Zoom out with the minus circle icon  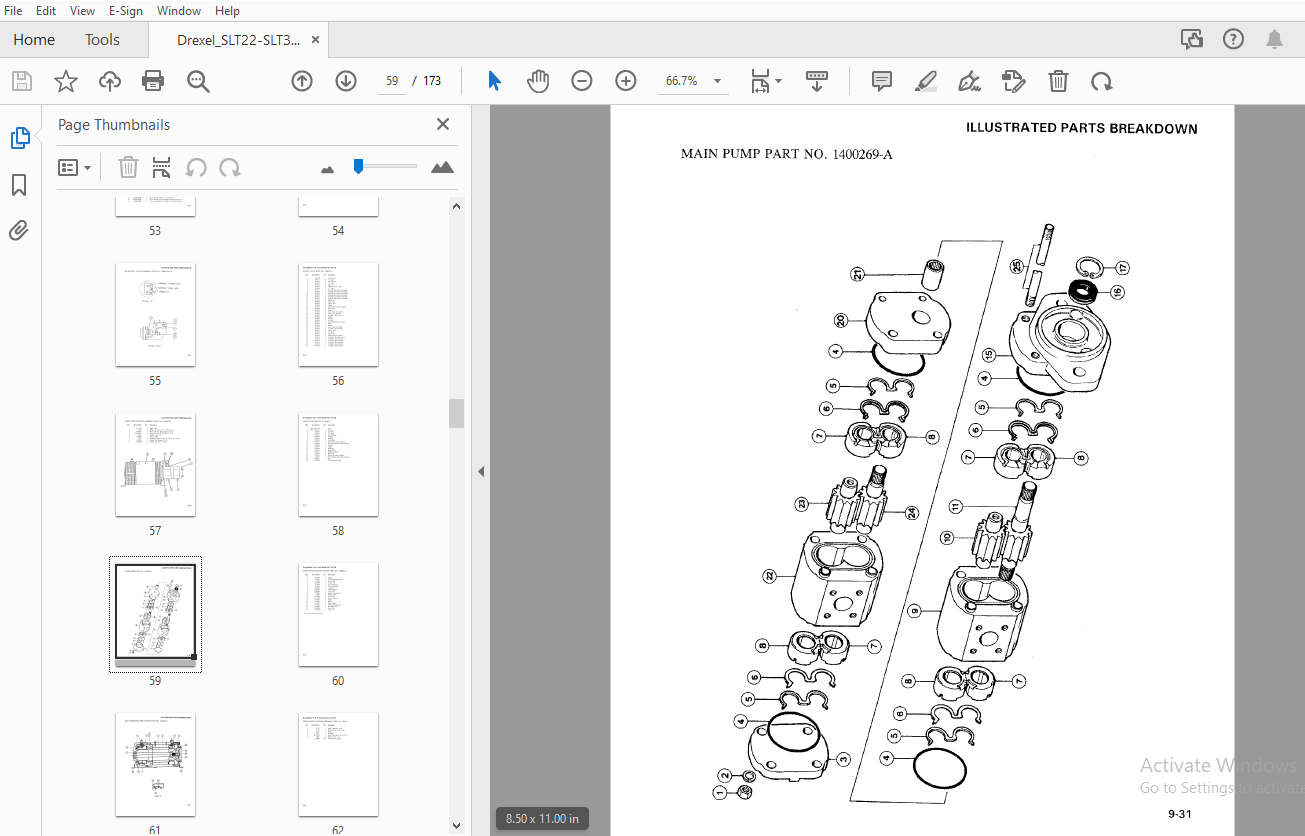(582, 81)
